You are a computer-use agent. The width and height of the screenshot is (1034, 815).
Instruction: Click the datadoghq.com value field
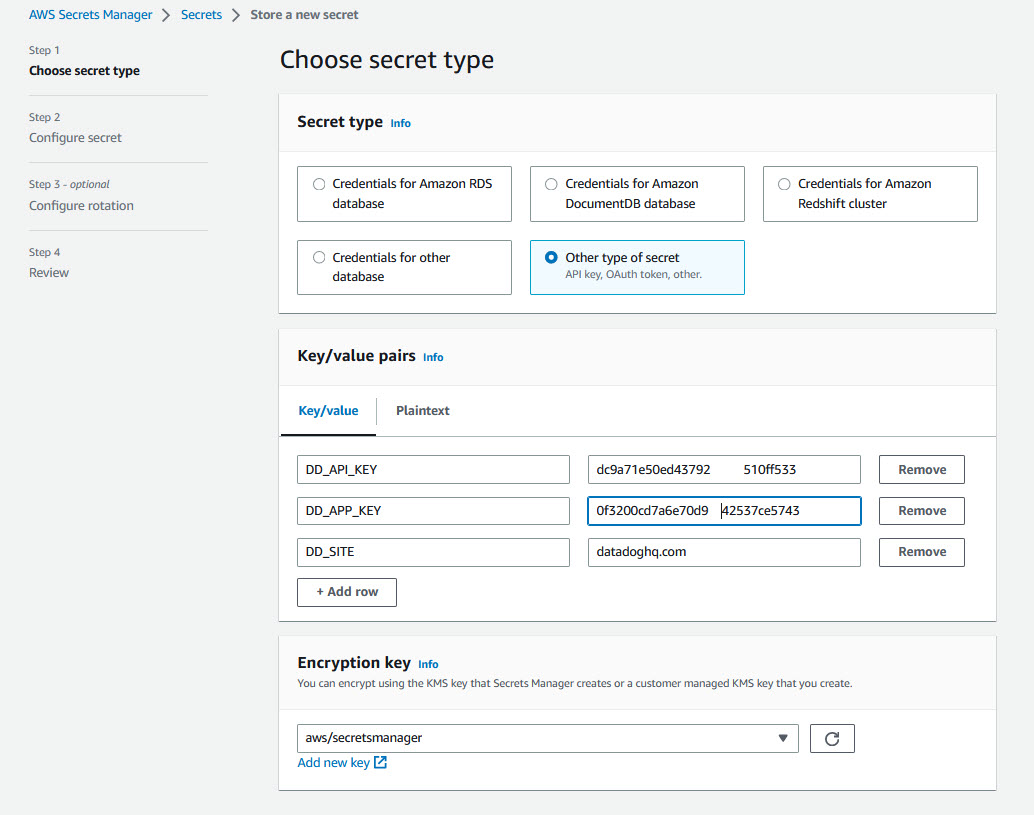(724, 552)
